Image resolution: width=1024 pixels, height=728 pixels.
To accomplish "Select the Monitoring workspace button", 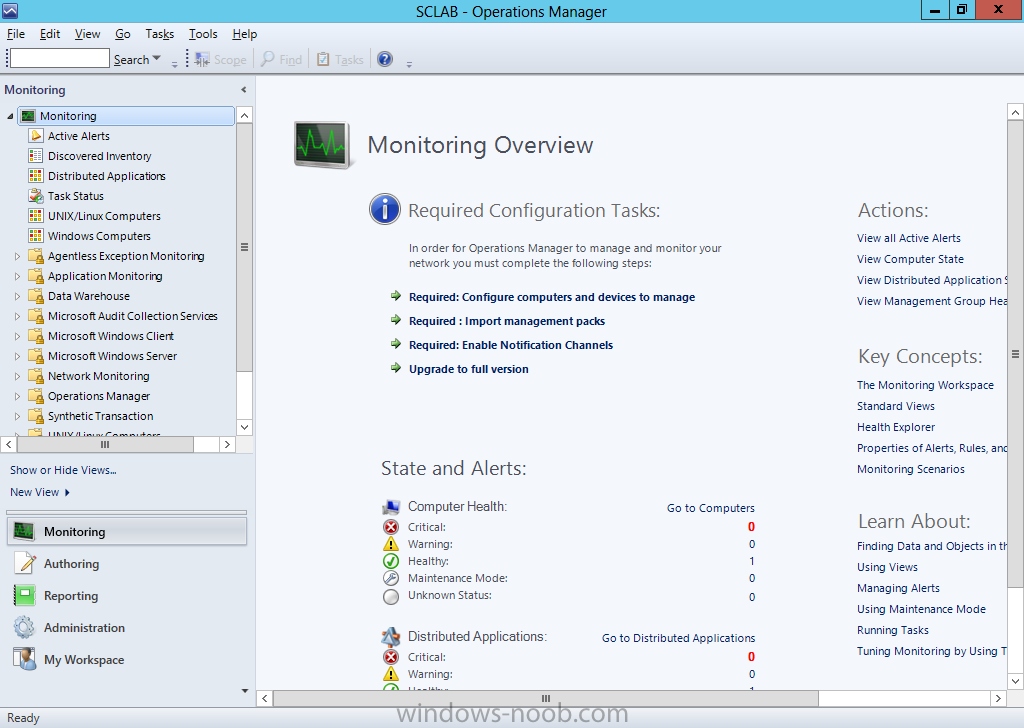I will pyautogui.click(x=127, y=531).
